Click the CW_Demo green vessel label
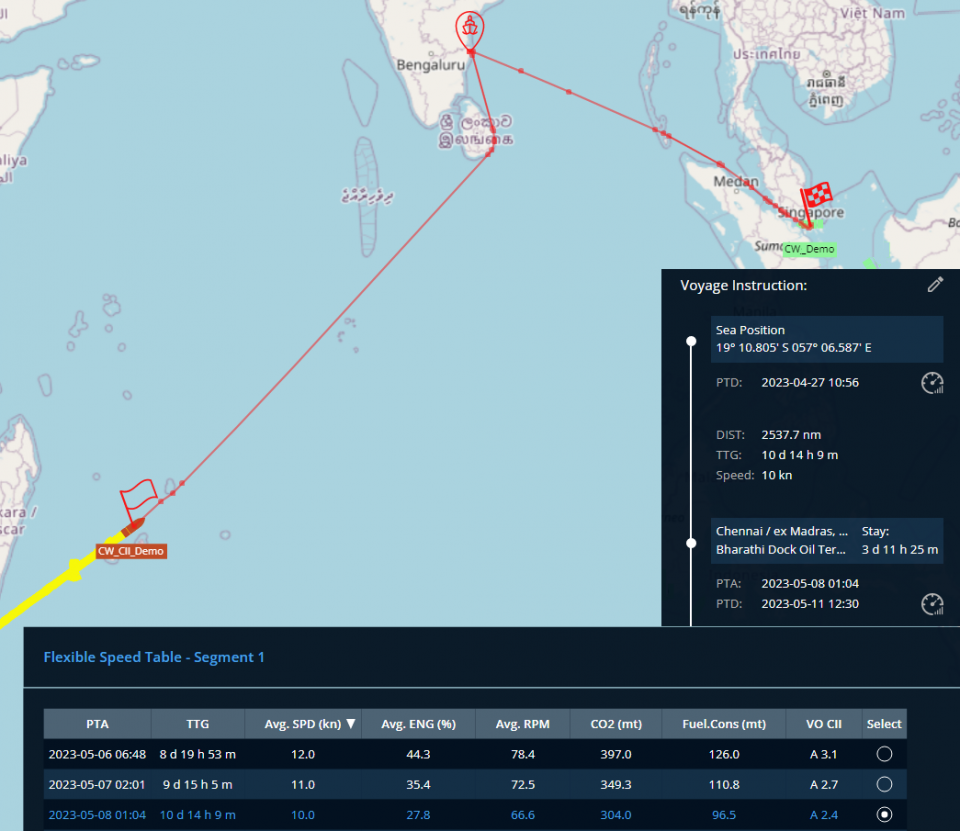This screenshot has height=831, width=960. (808, 249)
